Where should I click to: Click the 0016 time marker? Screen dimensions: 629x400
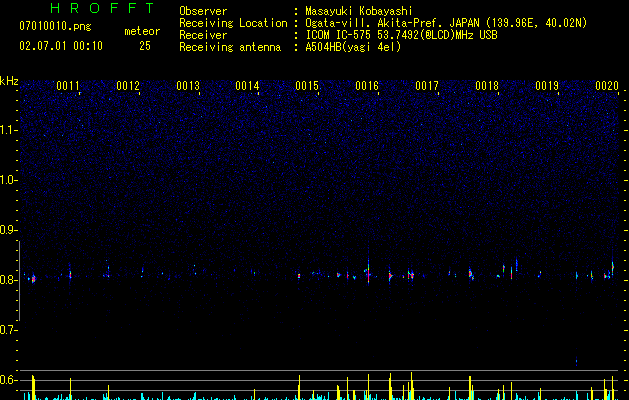[367, 86]
